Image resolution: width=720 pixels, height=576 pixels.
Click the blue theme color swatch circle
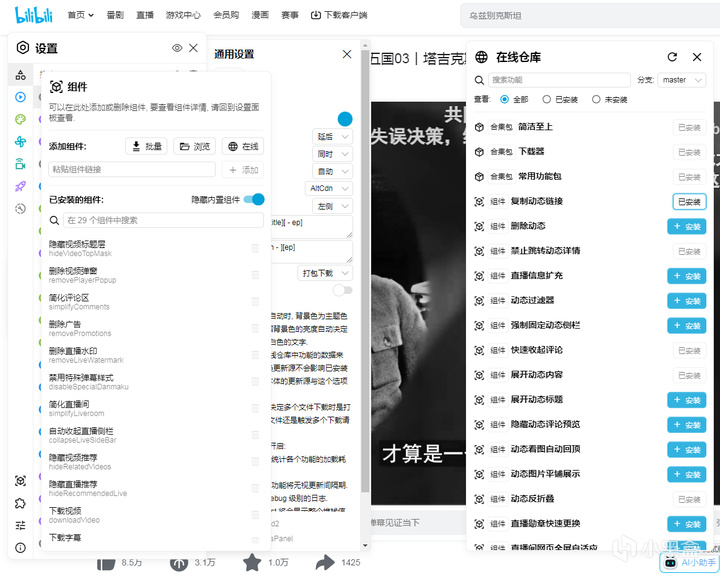345,119
